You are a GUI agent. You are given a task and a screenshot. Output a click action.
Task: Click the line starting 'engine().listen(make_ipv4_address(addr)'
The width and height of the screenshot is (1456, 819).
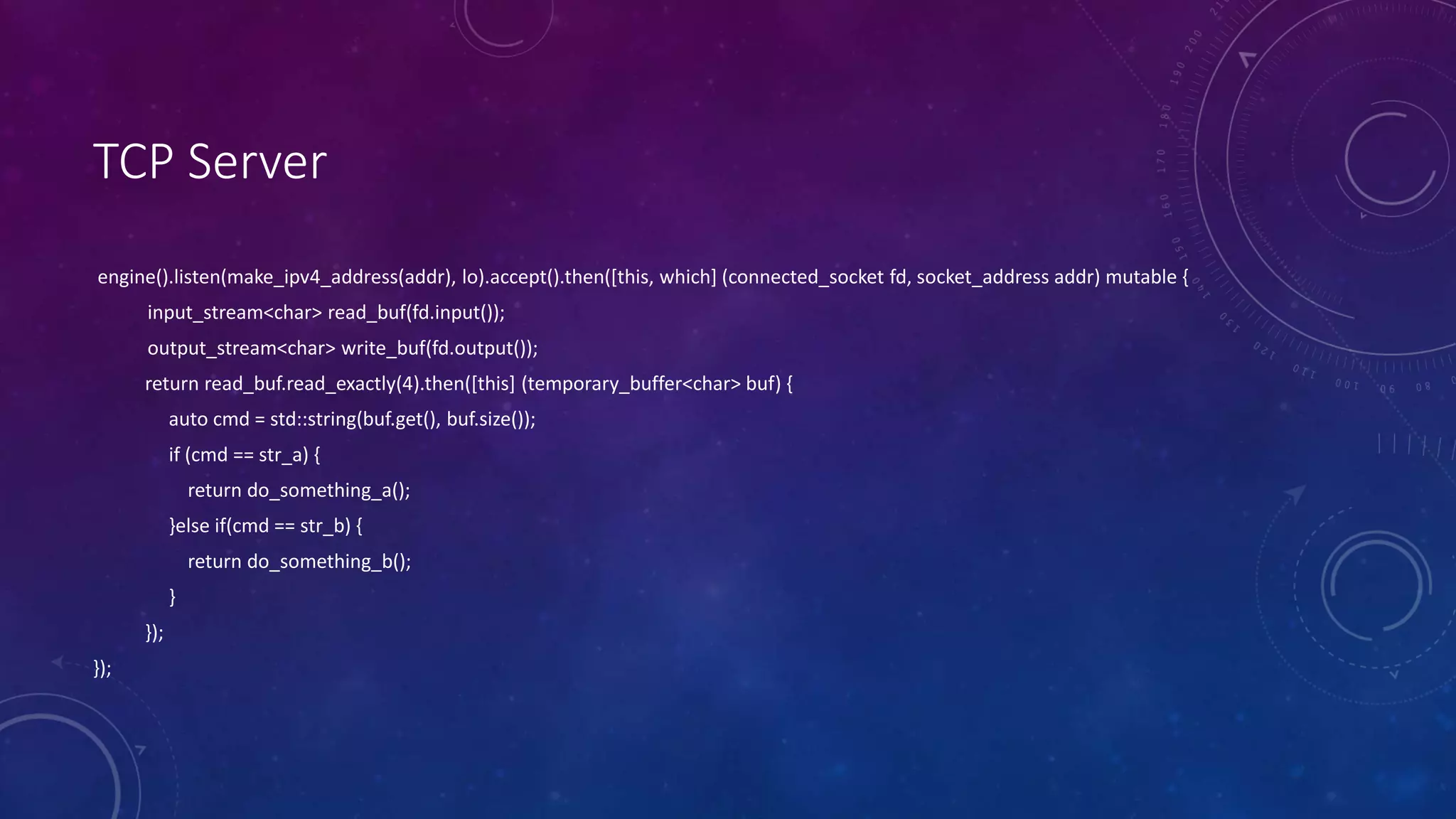click(x=643, y=277)
